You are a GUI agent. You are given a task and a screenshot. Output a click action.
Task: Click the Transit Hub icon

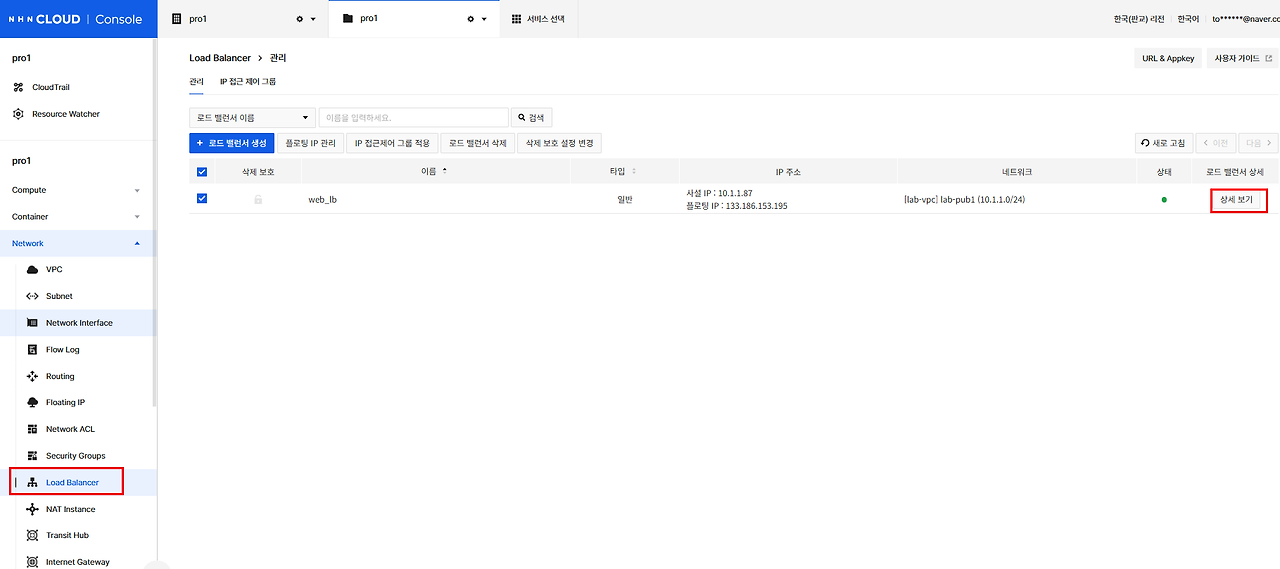tap(32, 535)
